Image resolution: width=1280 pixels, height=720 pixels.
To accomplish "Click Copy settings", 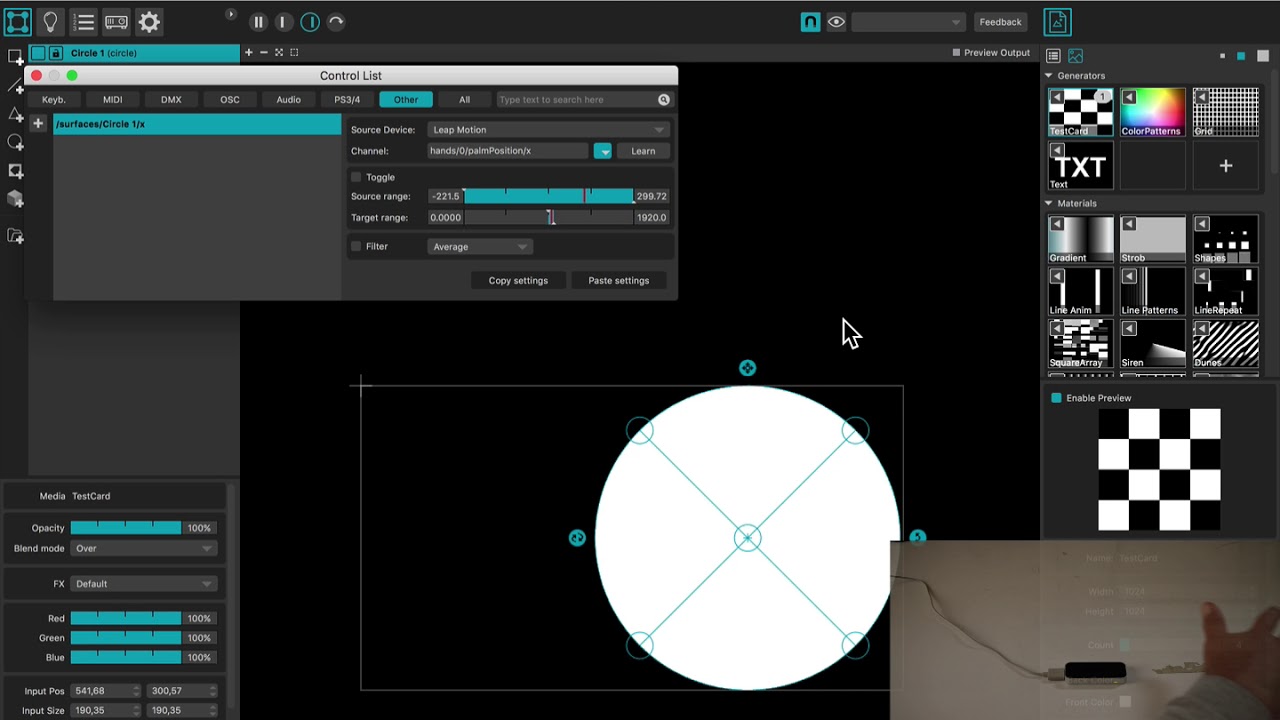I will click(518, 281).
